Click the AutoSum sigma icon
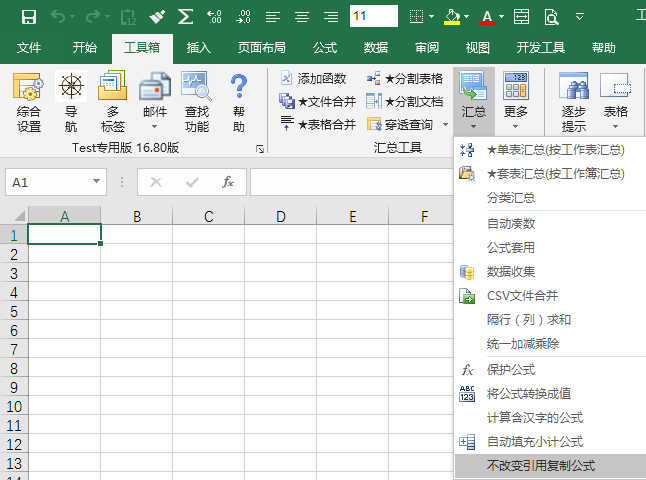The width and height of the screenshot is (646, 480). coord(185,17)
